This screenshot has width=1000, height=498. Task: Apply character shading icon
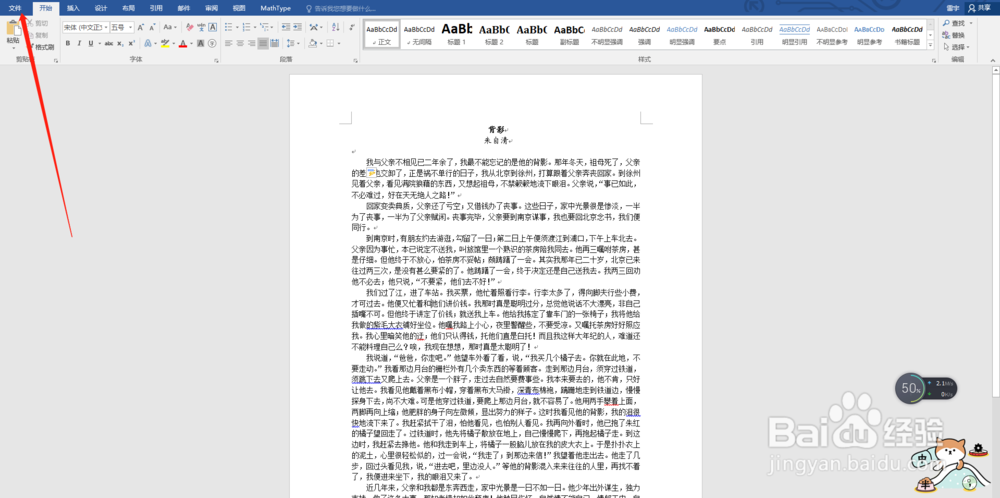pyautogui.click(x=200, y=43)
